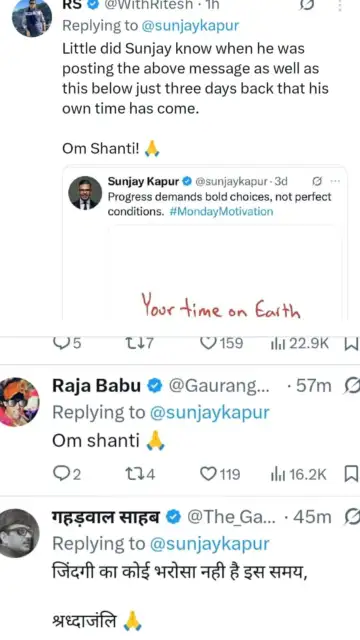Open Sunjay Kapur's avatar in quoted tweet

tap(85, 193)
